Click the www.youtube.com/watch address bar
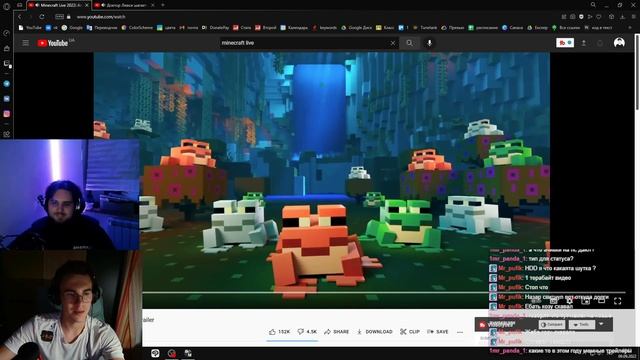 101,17
